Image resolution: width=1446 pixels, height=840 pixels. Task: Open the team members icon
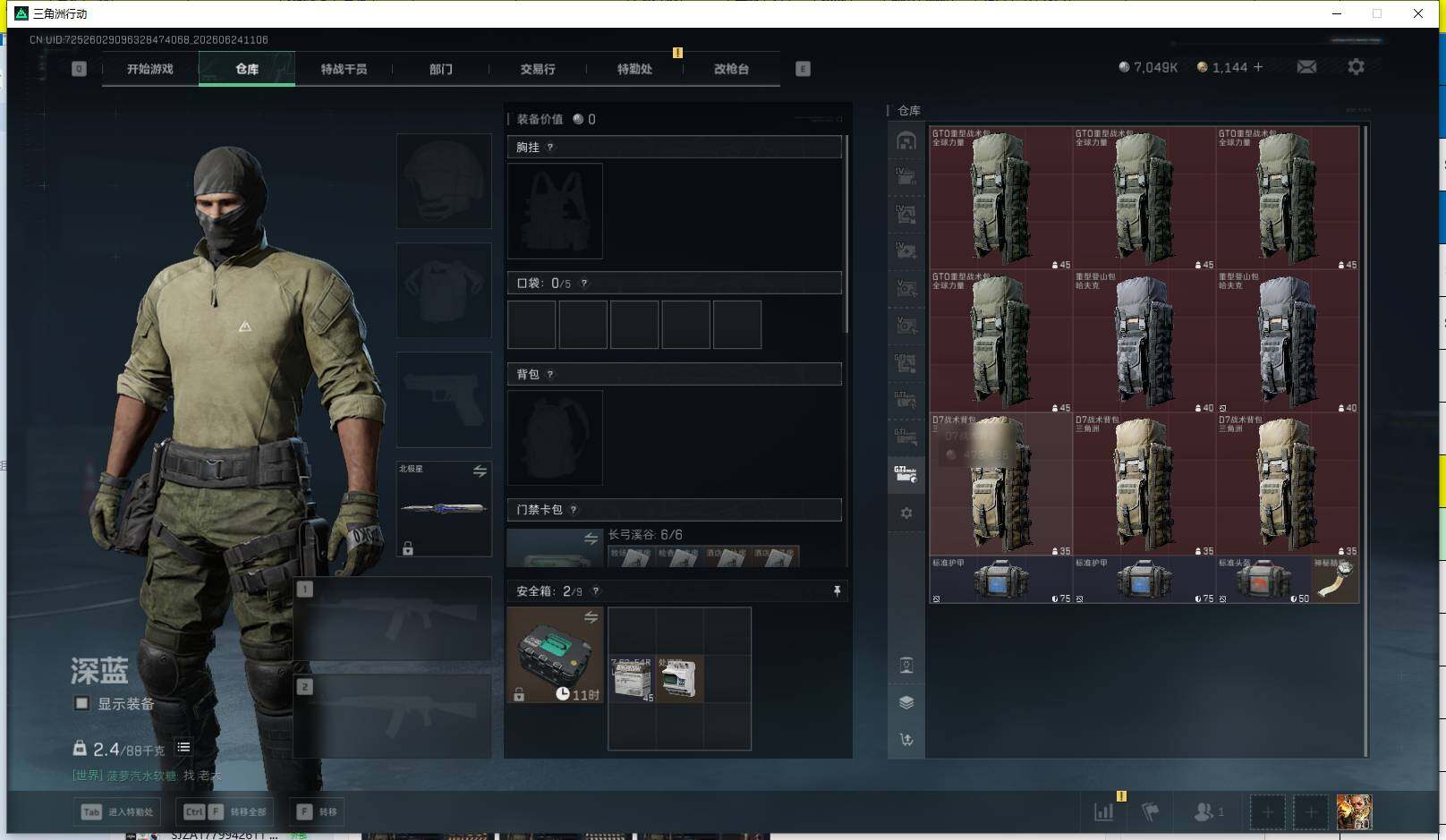pyautogui.click(x=1209, y=811)
